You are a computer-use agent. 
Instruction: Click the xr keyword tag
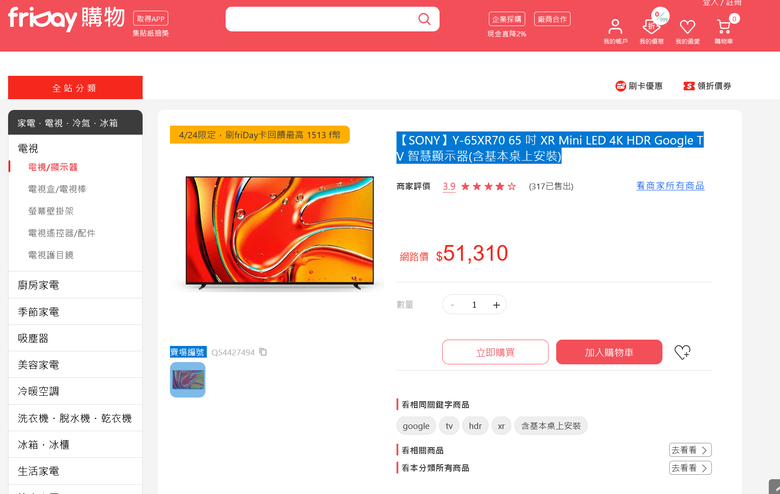501,426
